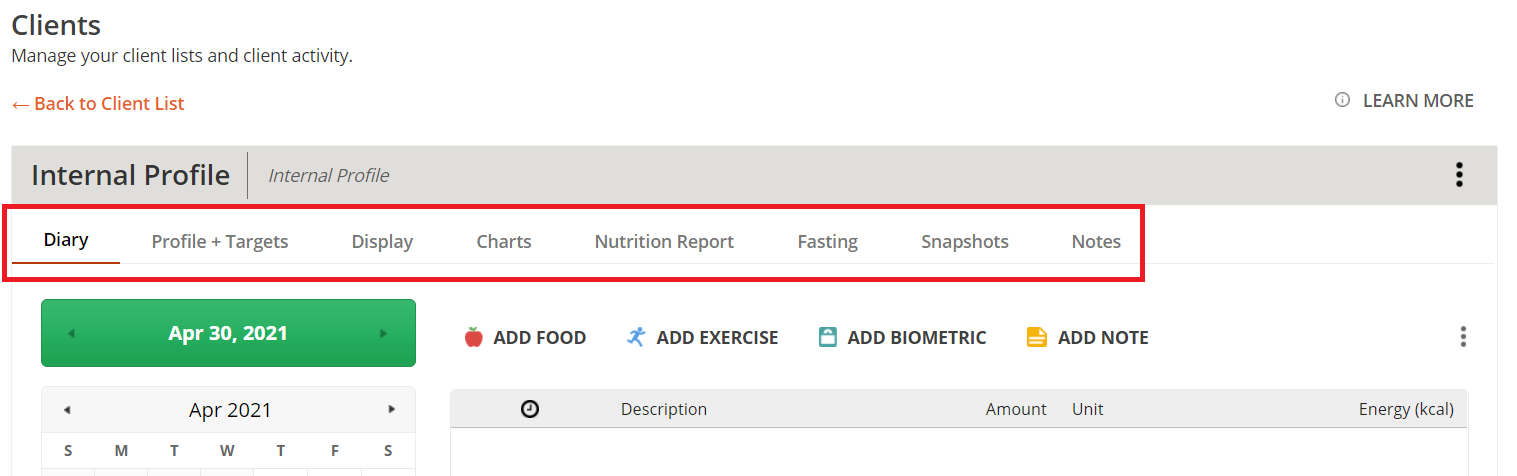Click the info icon beside Learn More
The image size is (1517, 476).
pos(1343,100)
